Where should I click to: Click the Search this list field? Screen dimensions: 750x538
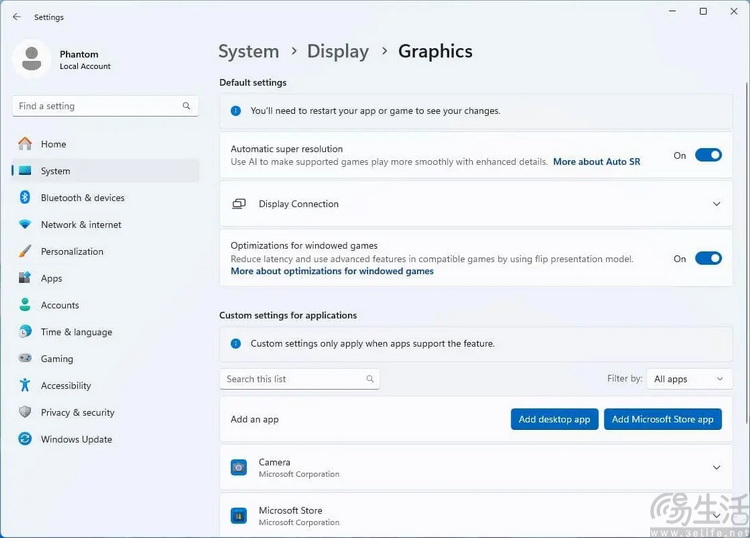point(299,379)
